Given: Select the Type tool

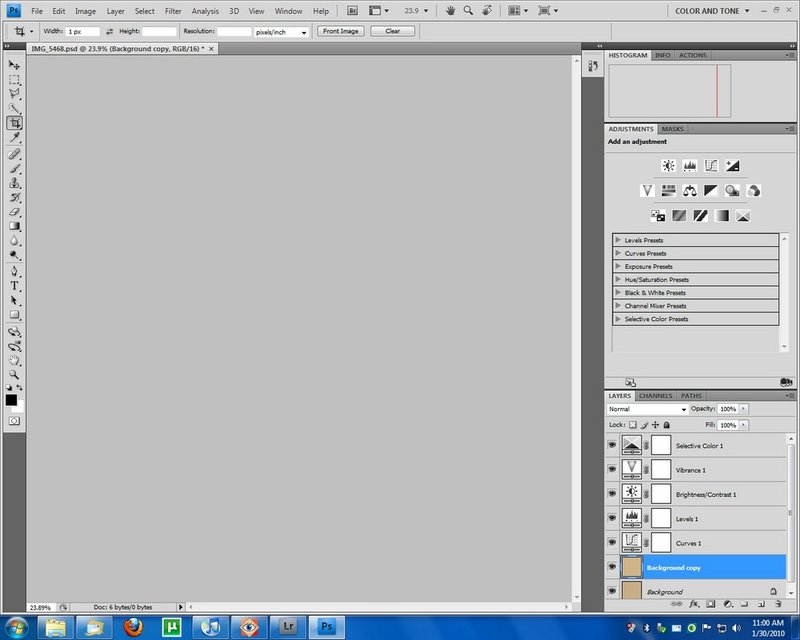Looking at the screenshot, I should click(x=15, y=286).
